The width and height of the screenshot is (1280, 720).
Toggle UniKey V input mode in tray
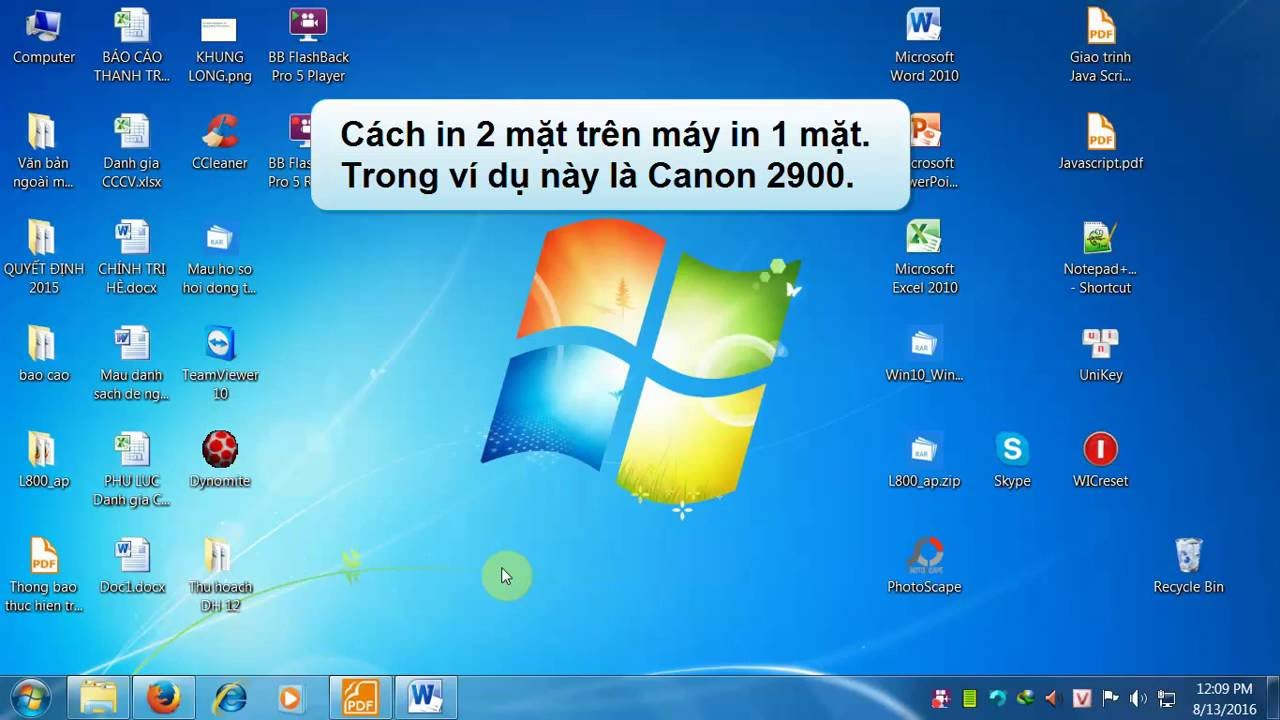(1081, 698)
